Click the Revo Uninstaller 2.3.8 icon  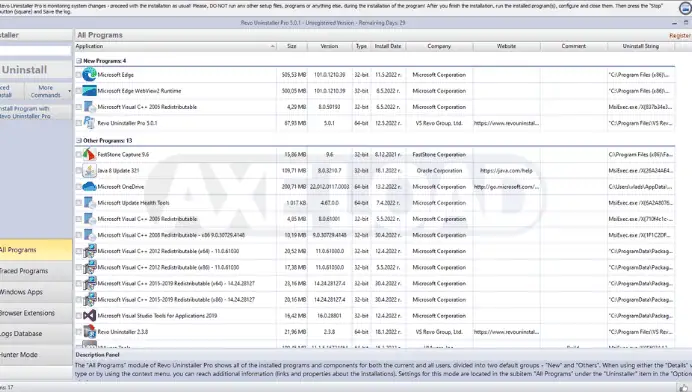[90, 332]
